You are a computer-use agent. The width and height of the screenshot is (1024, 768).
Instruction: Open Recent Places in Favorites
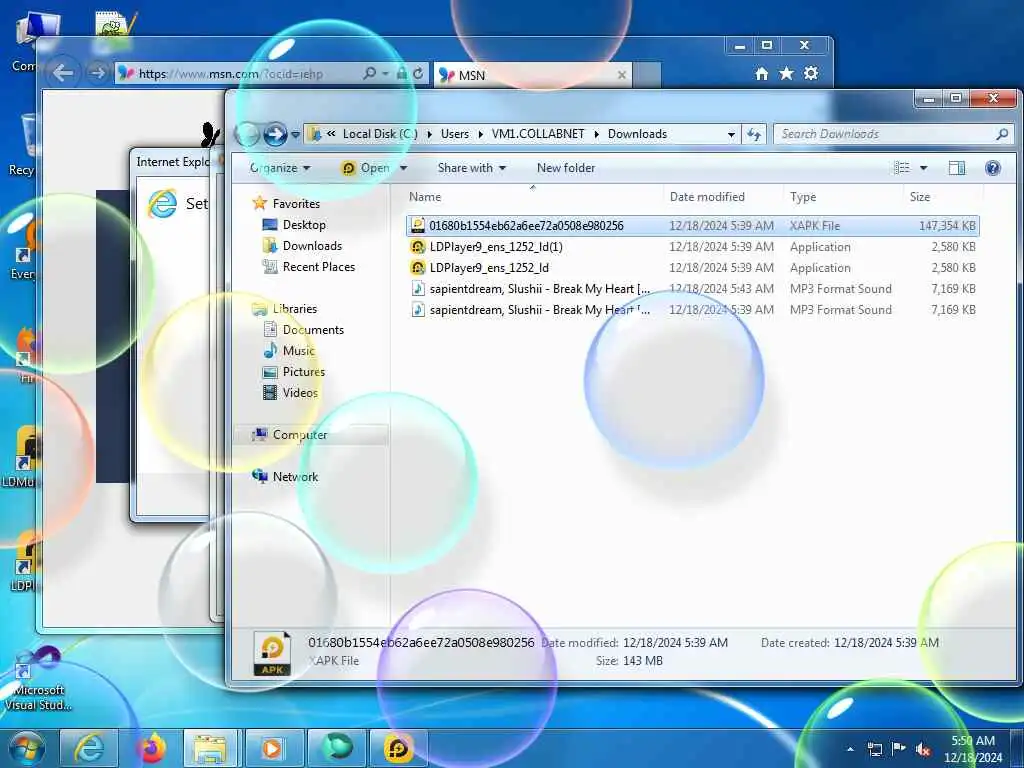point(319,266)
